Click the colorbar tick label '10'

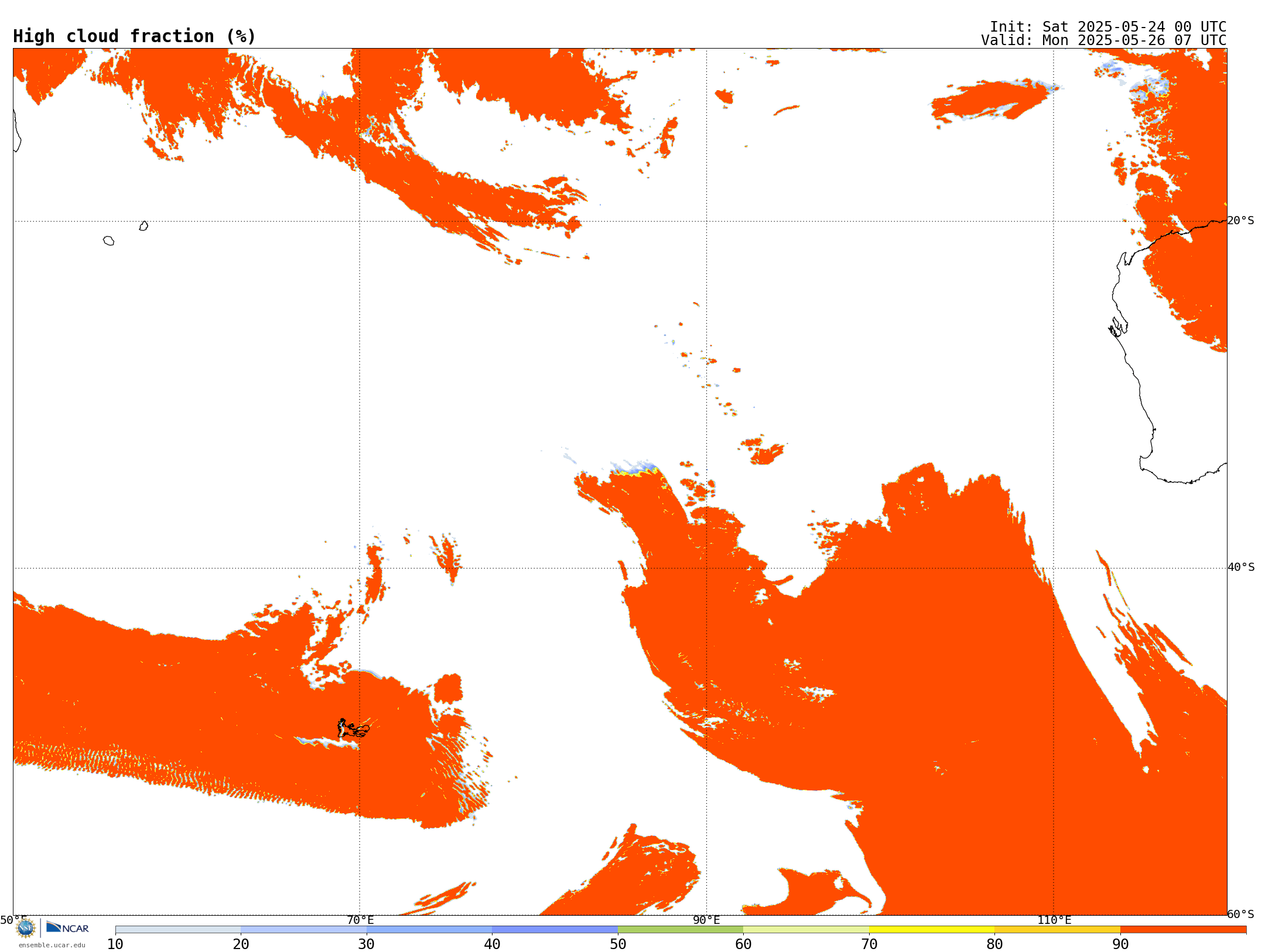115,944
